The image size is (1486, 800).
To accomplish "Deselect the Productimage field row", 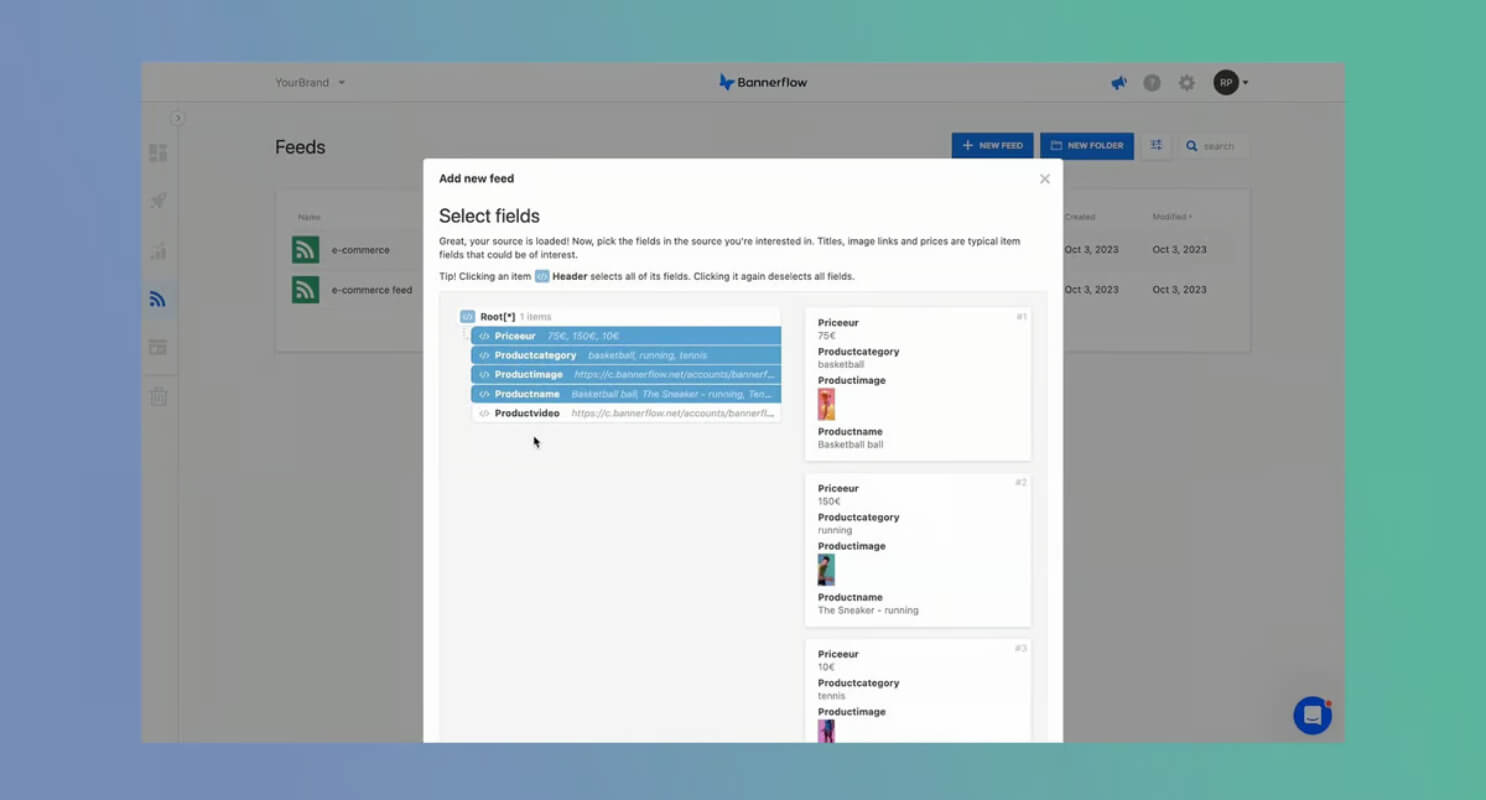I will pos(626,374).
